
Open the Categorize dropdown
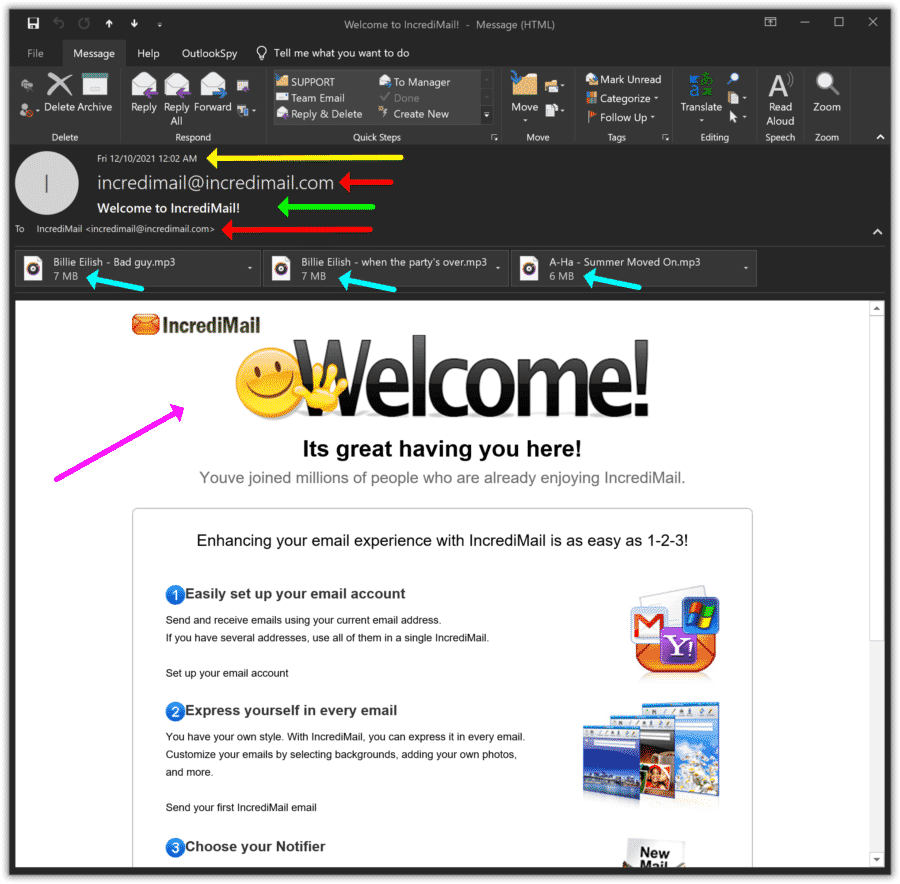point(621,98)
